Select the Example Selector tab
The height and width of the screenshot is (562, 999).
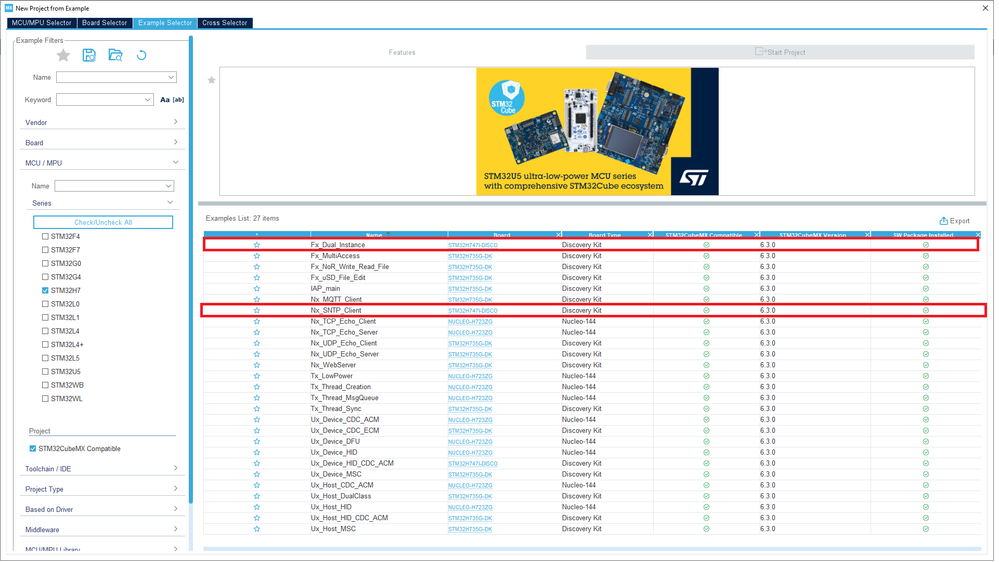point(165,23)
